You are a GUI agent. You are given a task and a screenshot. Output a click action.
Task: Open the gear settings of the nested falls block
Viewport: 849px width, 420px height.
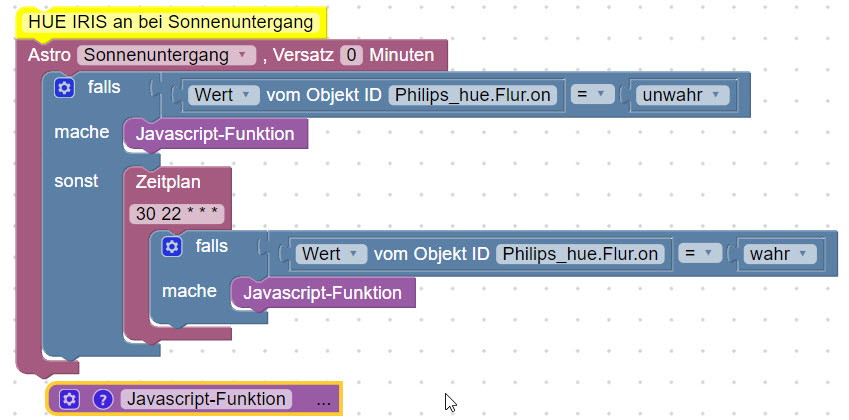172,246
